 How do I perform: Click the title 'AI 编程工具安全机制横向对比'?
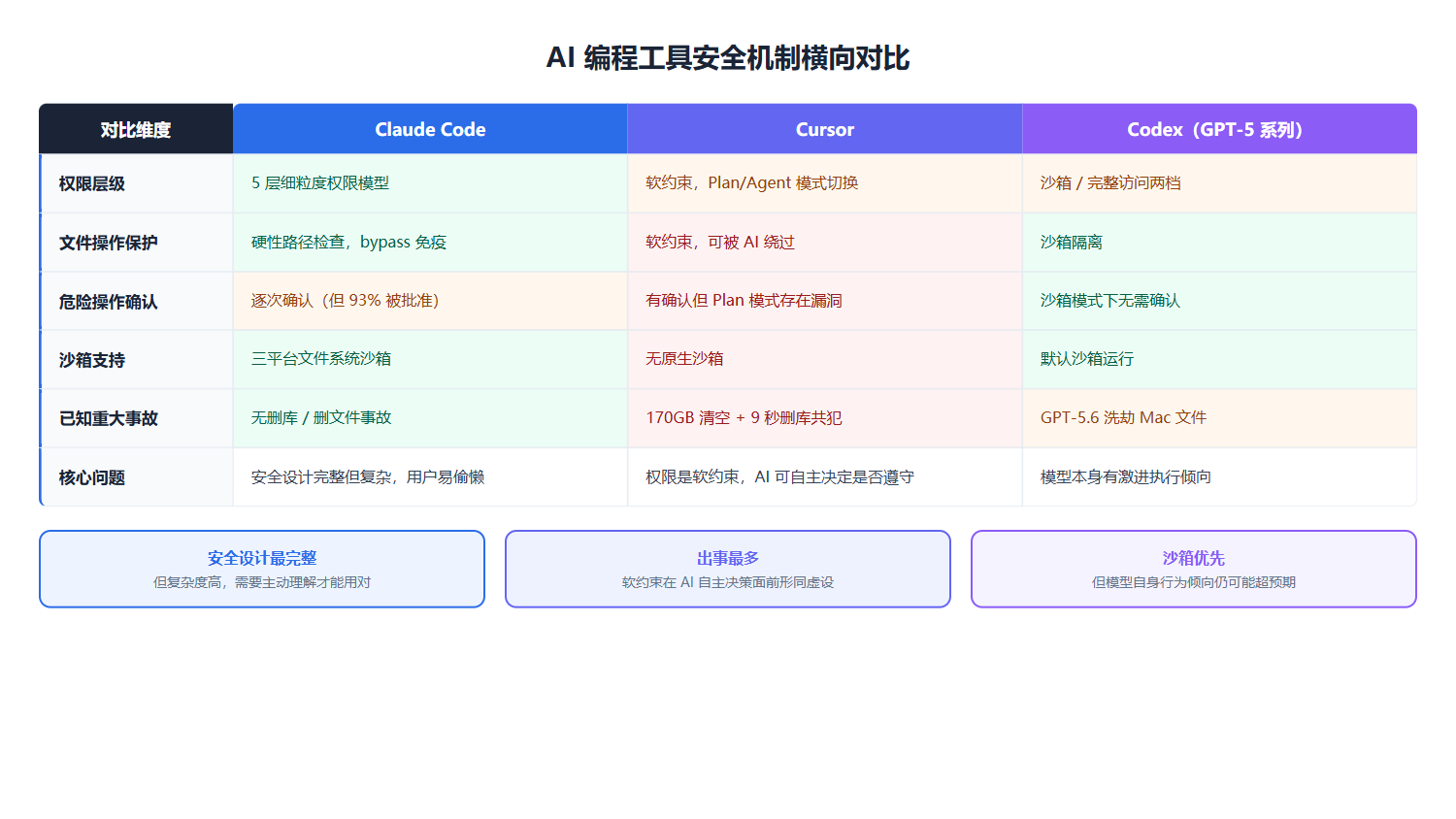(x=728, y=58)
